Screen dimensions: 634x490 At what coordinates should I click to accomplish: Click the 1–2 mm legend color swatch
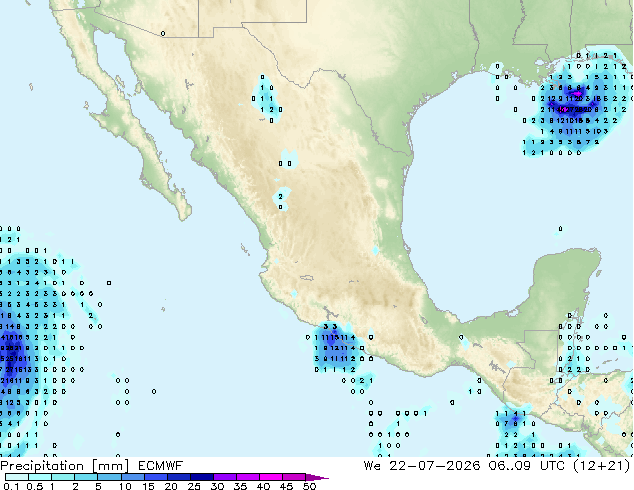(x=63, y=477)
